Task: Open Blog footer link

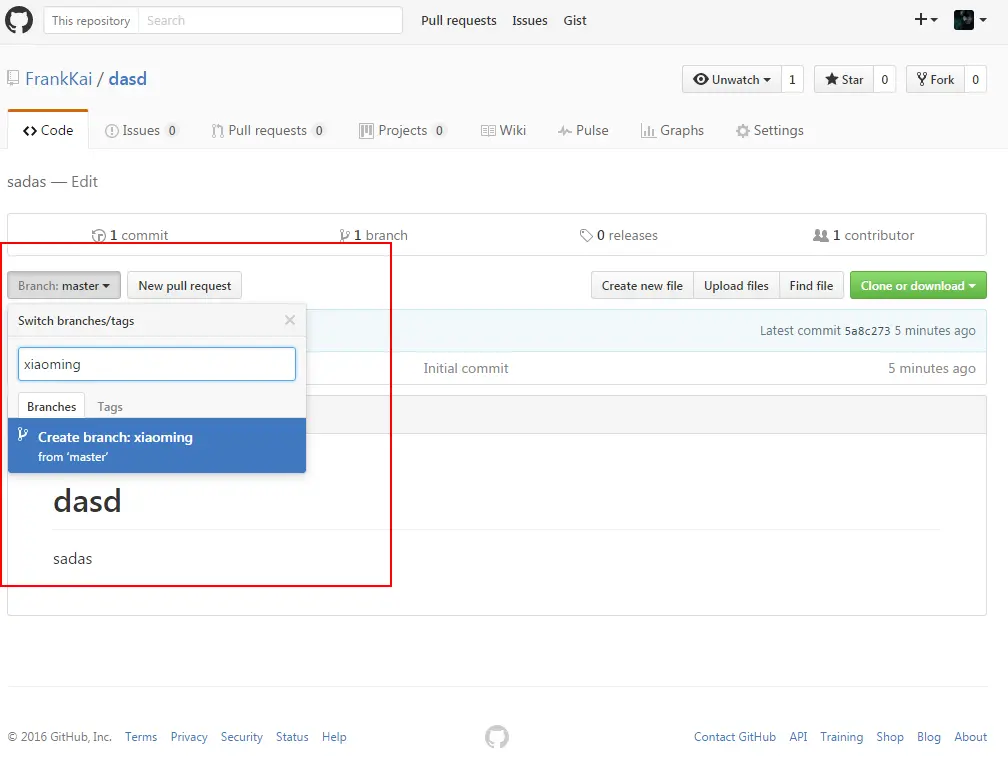Action: pyautogui.click(x=929, y=737)
